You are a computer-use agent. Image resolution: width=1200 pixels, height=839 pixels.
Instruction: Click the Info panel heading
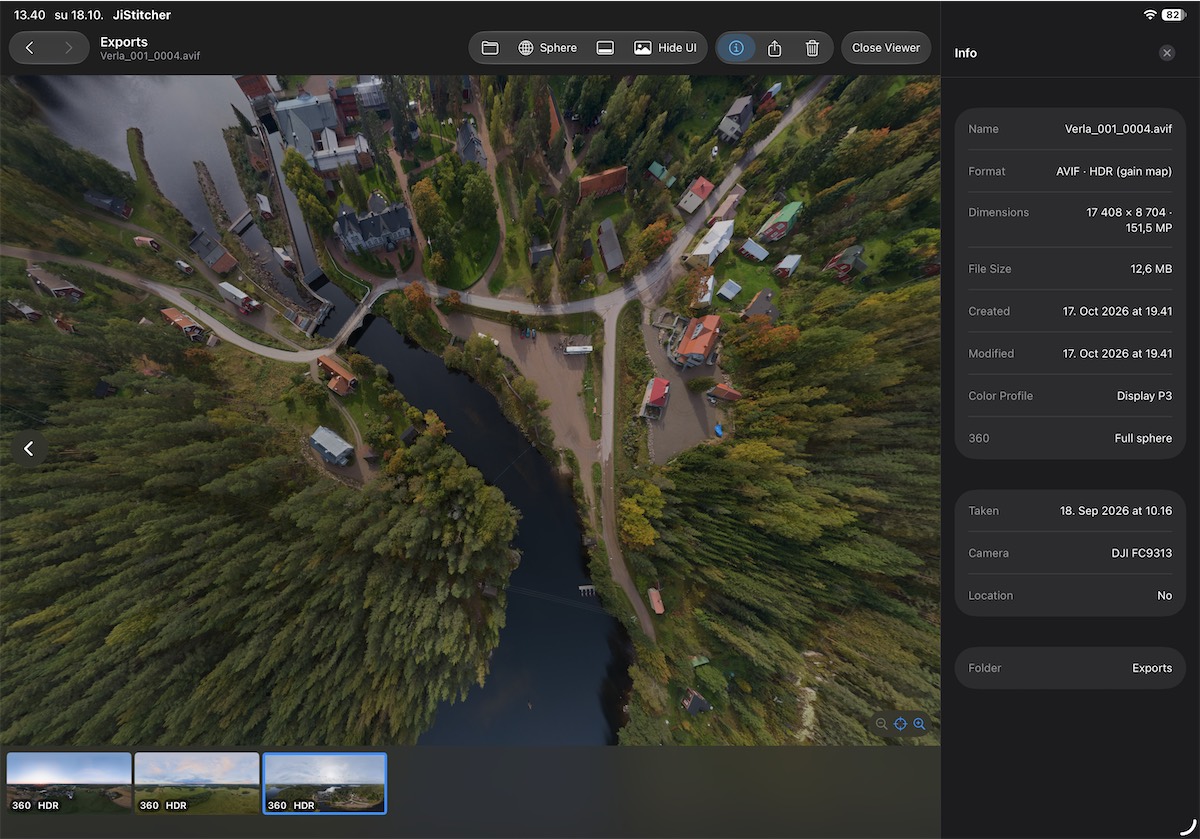(x=966, y=53)
